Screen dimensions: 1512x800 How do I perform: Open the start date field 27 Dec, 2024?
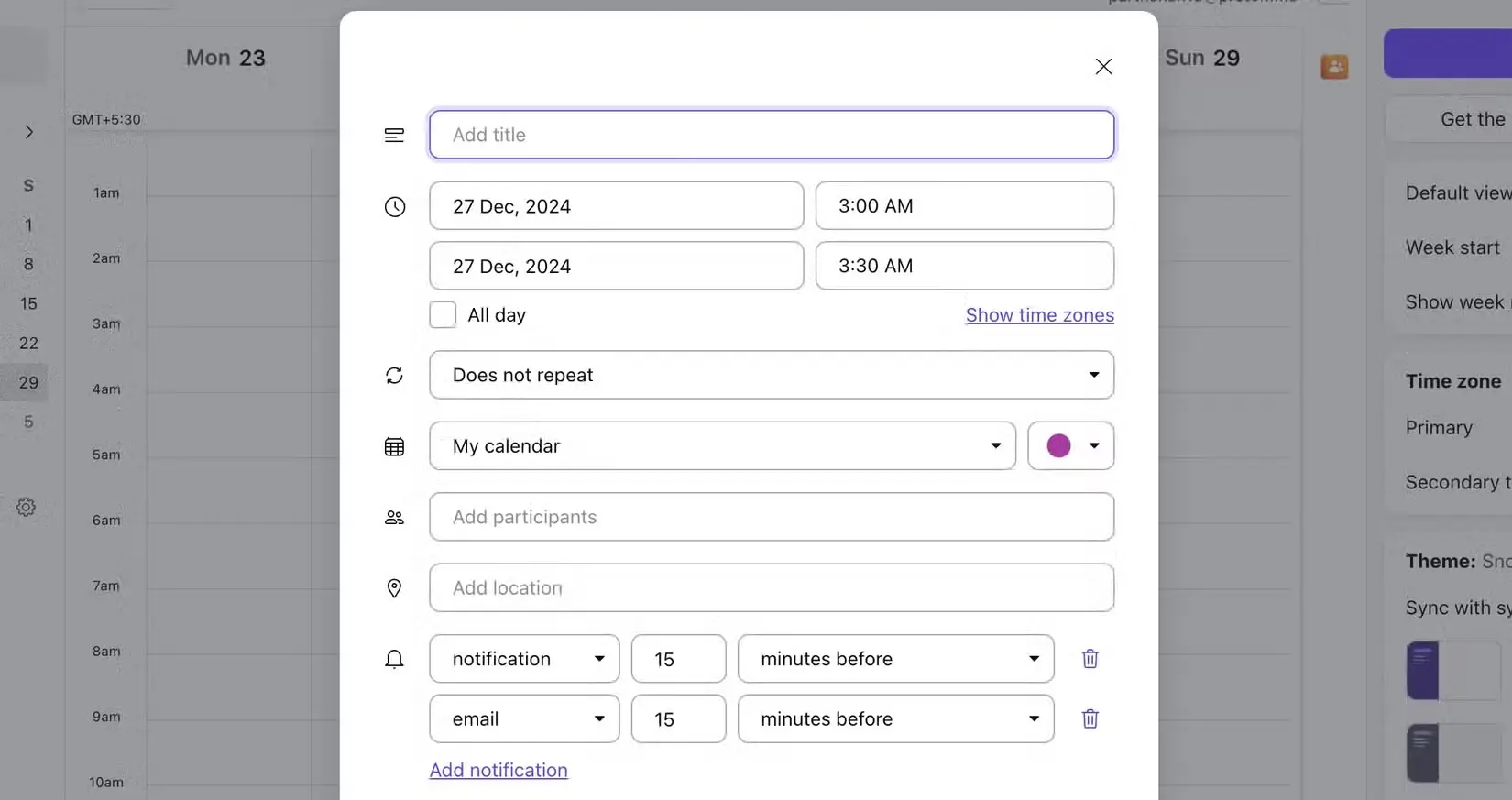click(x=616, y=206)
